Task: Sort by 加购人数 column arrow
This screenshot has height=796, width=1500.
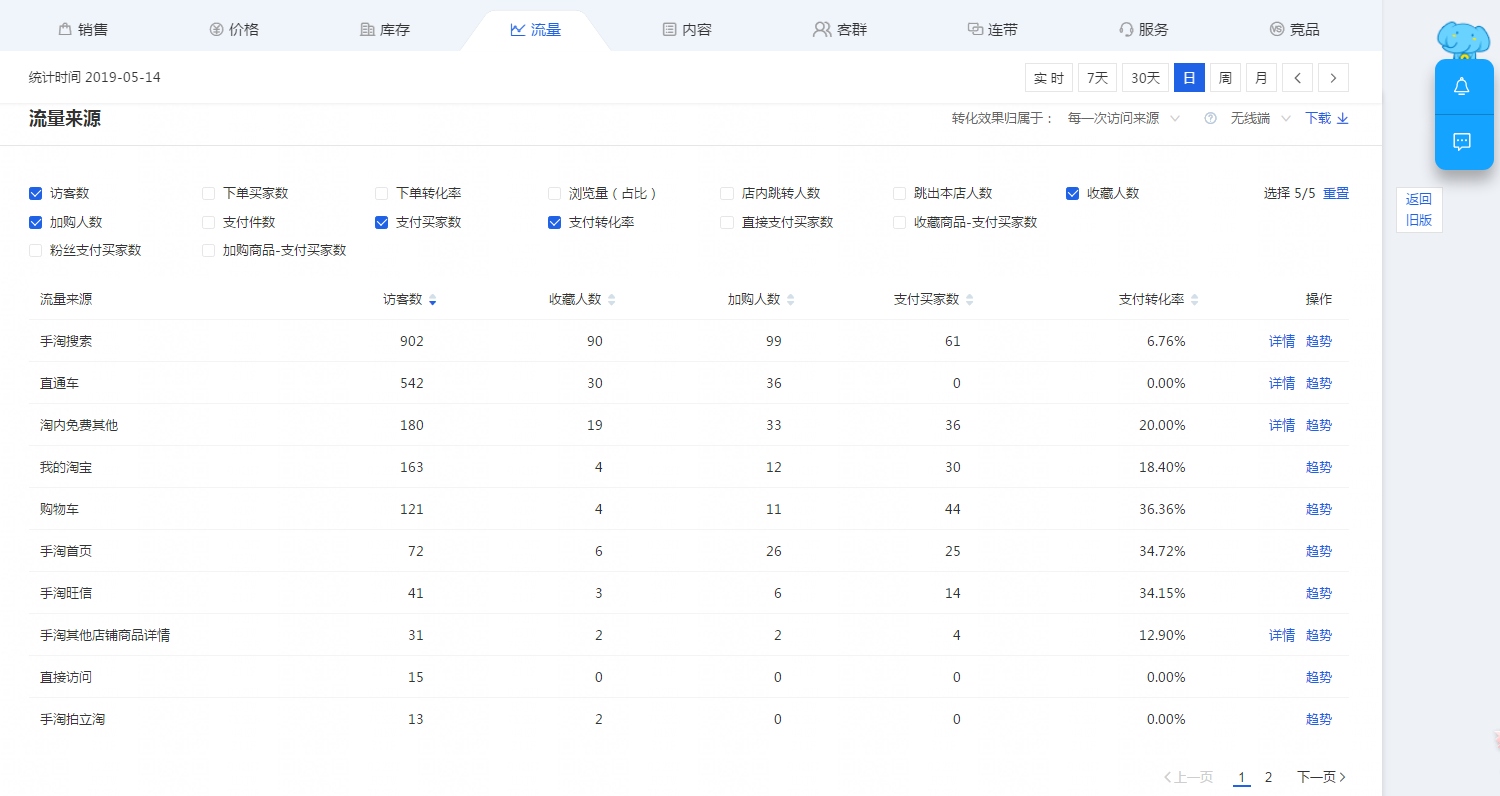Action: pyautogui.click(x=790, y=300)
